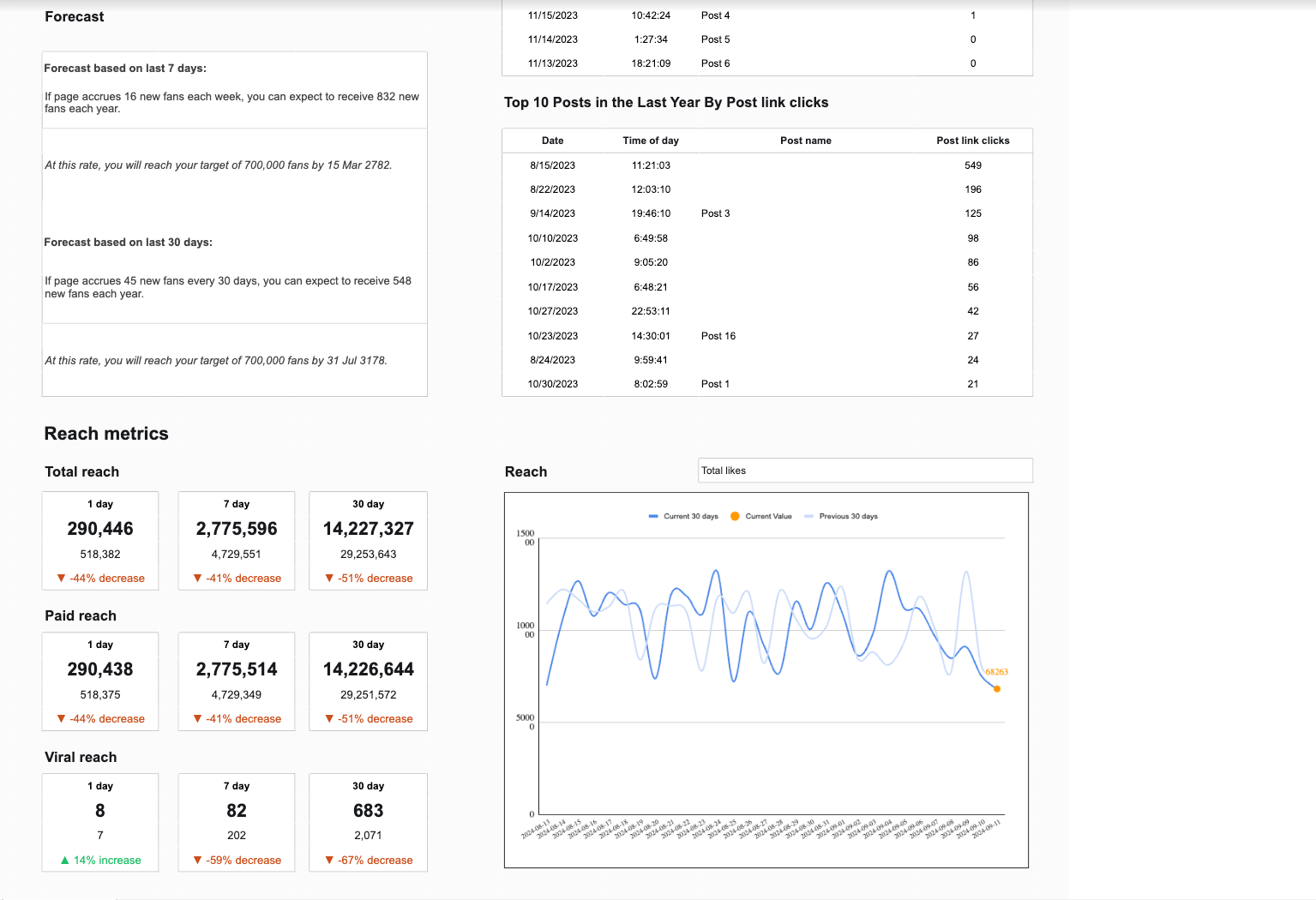Click the red decrease arrow in Paid reach 7 day
This screenshot has height=900, width=1316.
(197, 718)
